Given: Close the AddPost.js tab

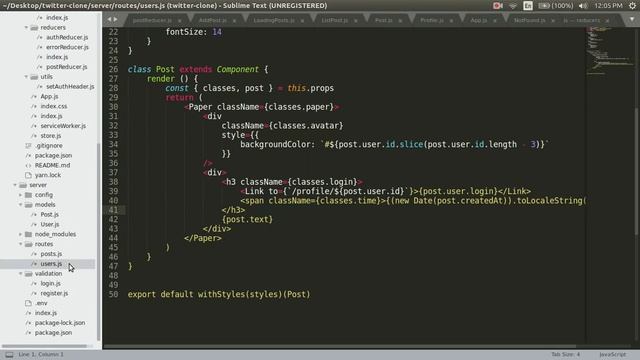Looking at the screenshot, I should point(234,20).
